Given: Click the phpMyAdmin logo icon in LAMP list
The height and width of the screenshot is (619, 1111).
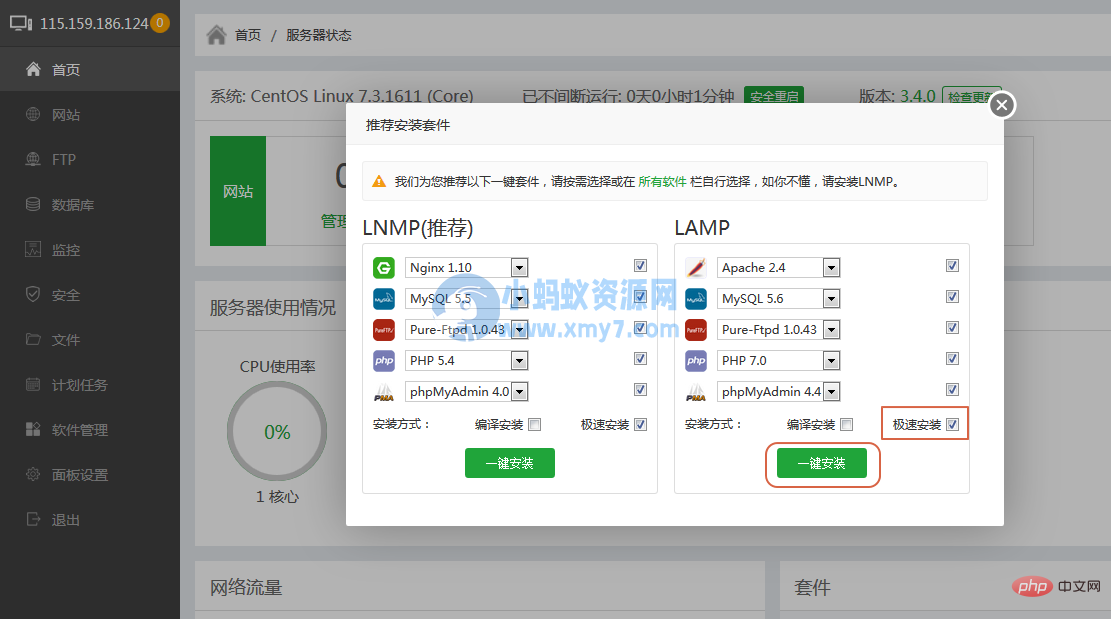Looking at the screenshot, I should point(696,392).
